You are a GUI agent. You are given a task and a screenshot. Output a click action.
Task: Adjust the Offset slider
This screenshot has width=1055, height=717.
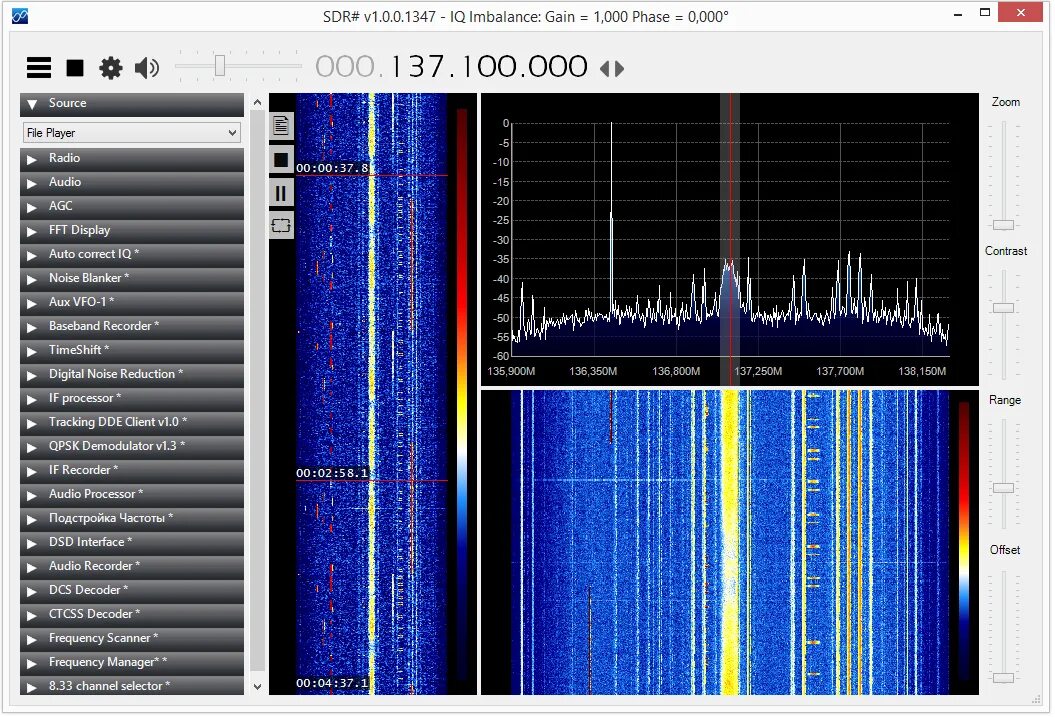point(1004,678)
